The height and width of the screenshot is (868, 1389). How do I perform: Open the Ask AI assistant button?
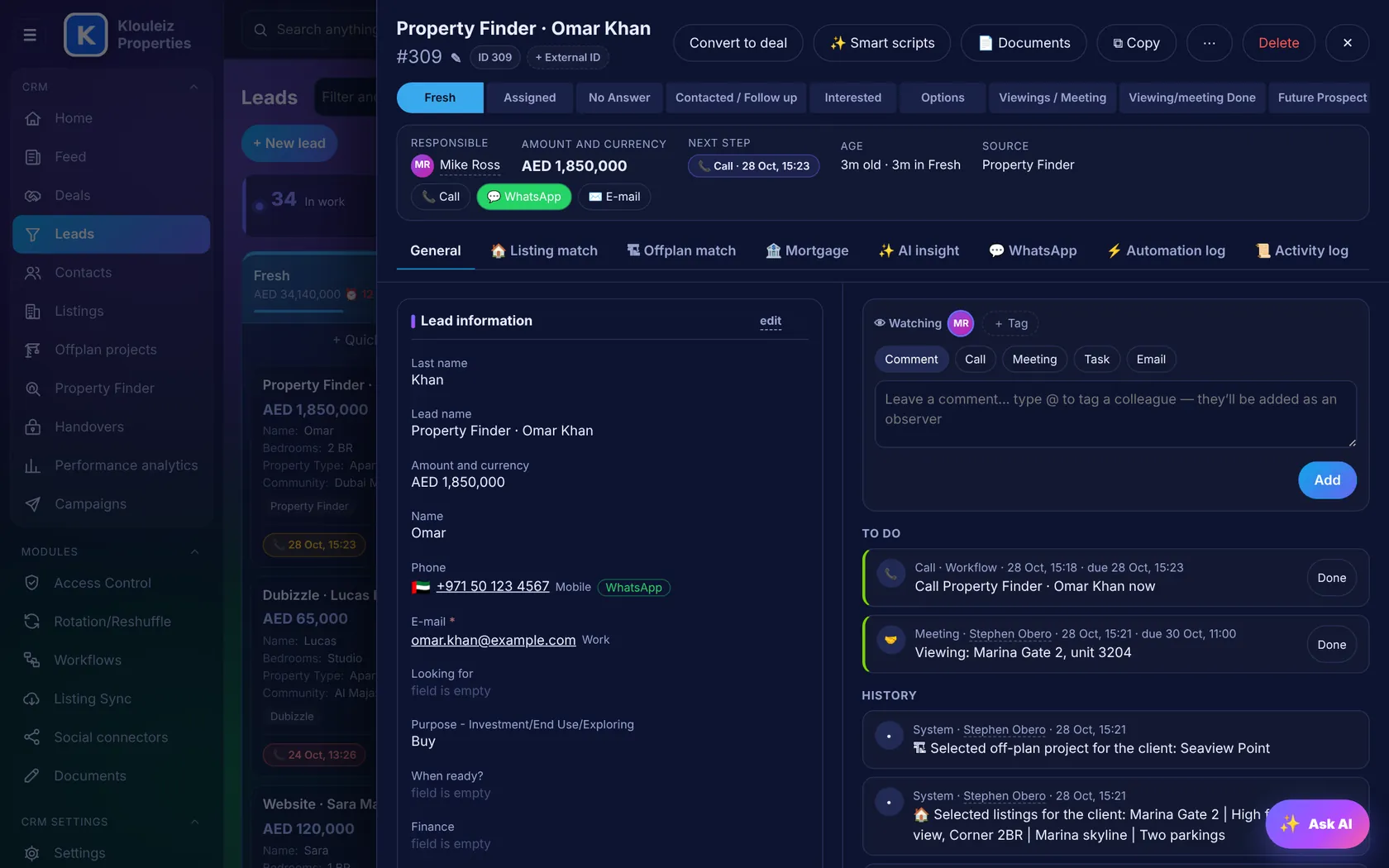1317,823
